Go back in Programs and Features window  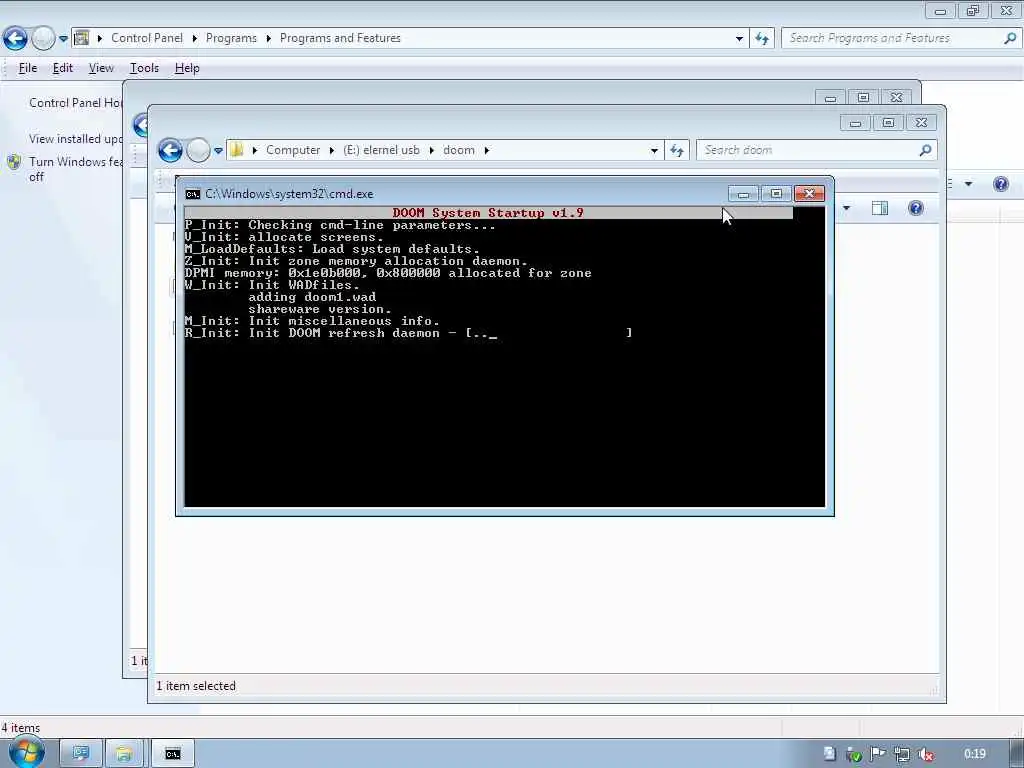(15, 39)
